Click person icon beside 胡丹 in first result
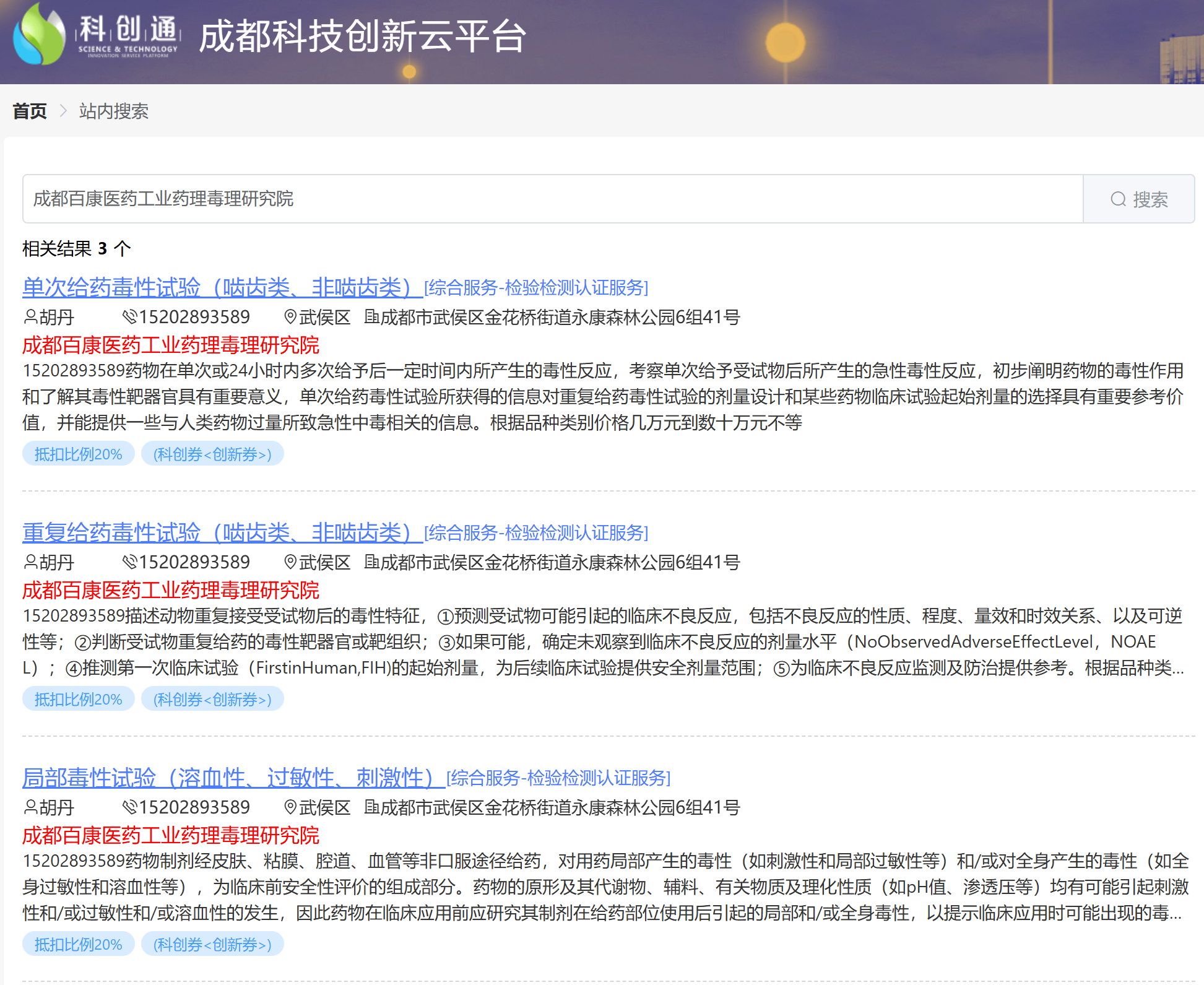 30,317
